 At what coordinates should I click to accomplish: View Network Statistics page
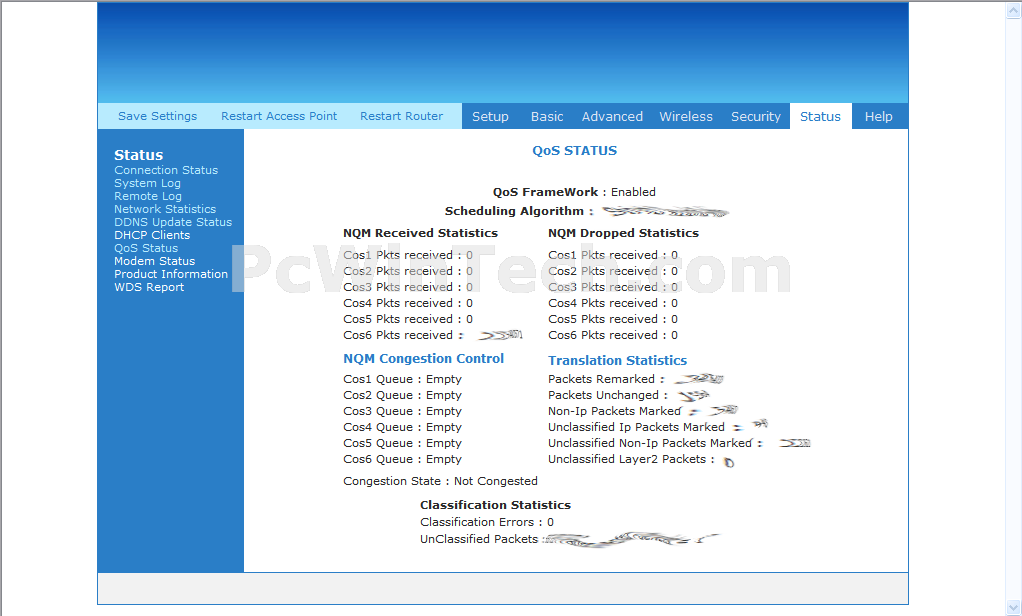[165, 209]
